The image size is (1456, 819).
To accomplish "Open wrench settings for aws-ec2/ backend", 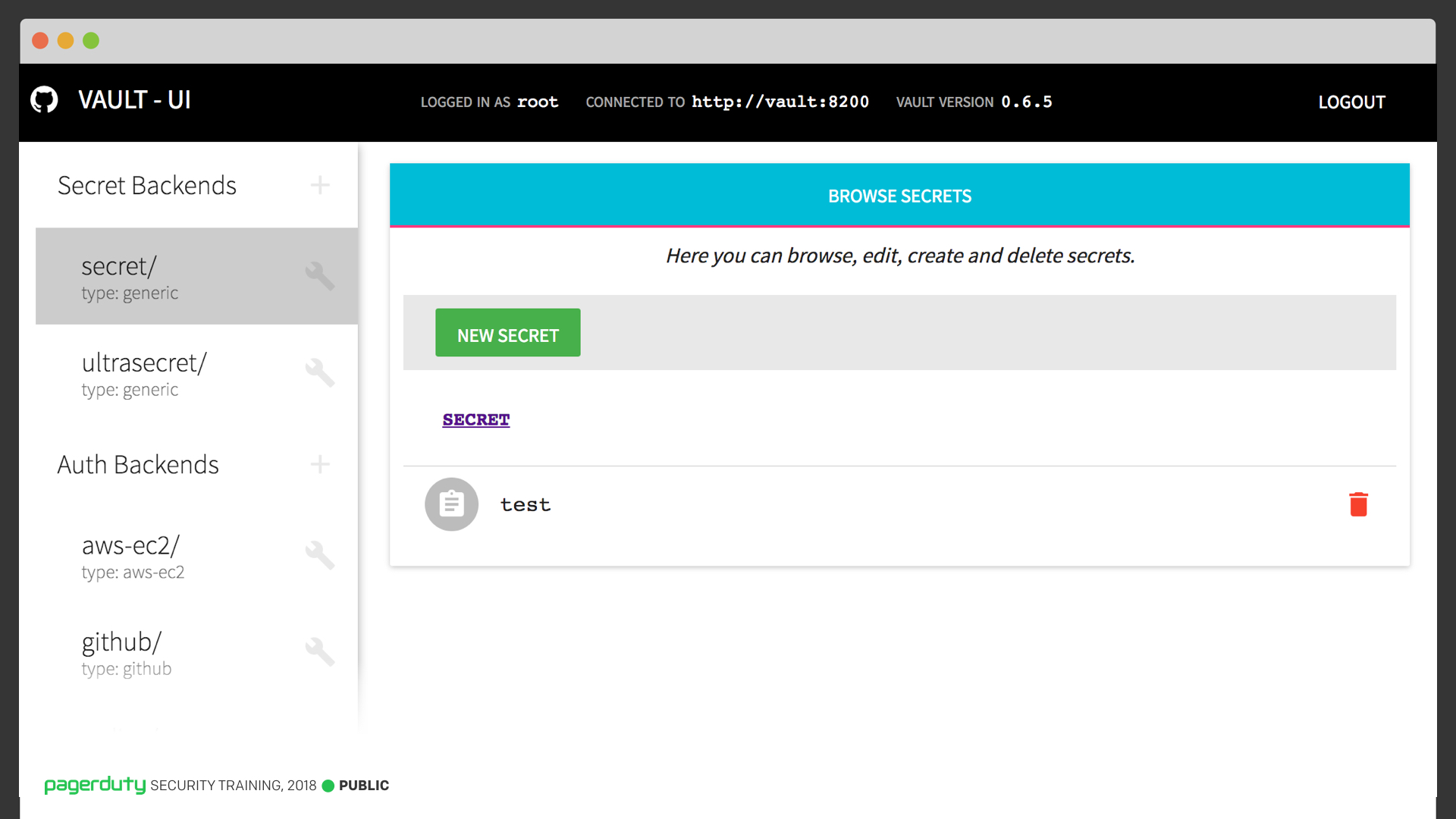I will point(320,555).
